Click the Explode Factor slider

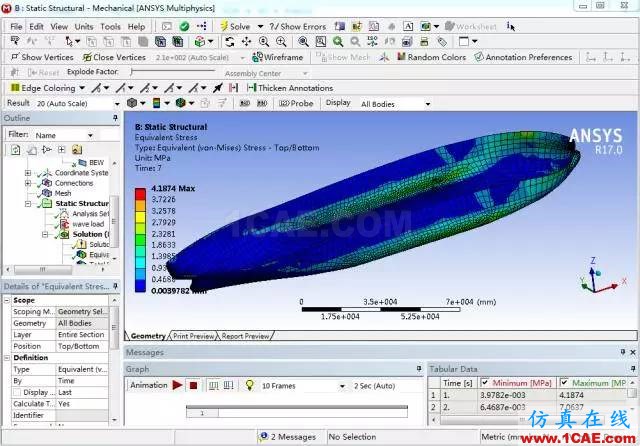coord(173,71)
